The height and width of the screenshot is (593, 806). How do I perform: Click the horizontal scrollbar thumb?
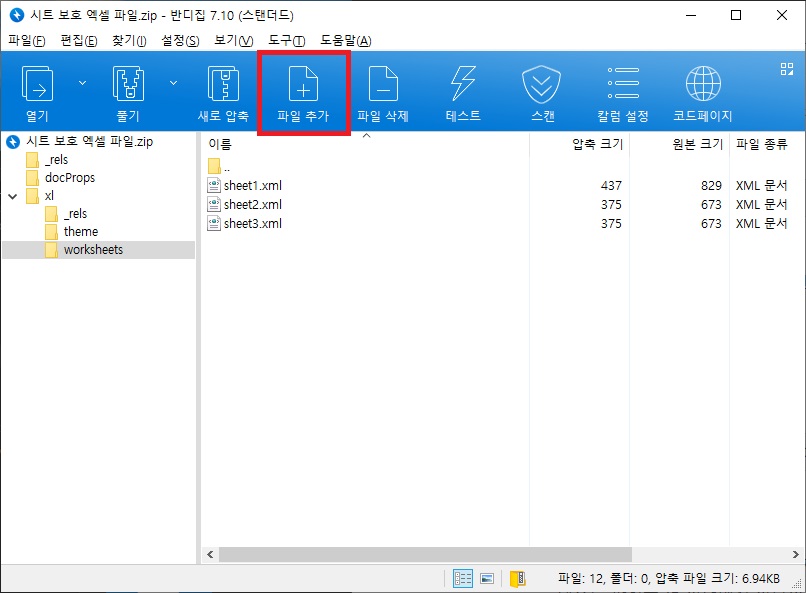425,554
